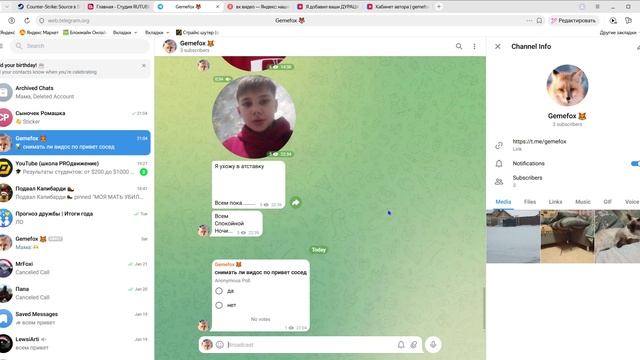Open a new browser tab
Screen dimensions: 640x360
(x=439, y=7)
